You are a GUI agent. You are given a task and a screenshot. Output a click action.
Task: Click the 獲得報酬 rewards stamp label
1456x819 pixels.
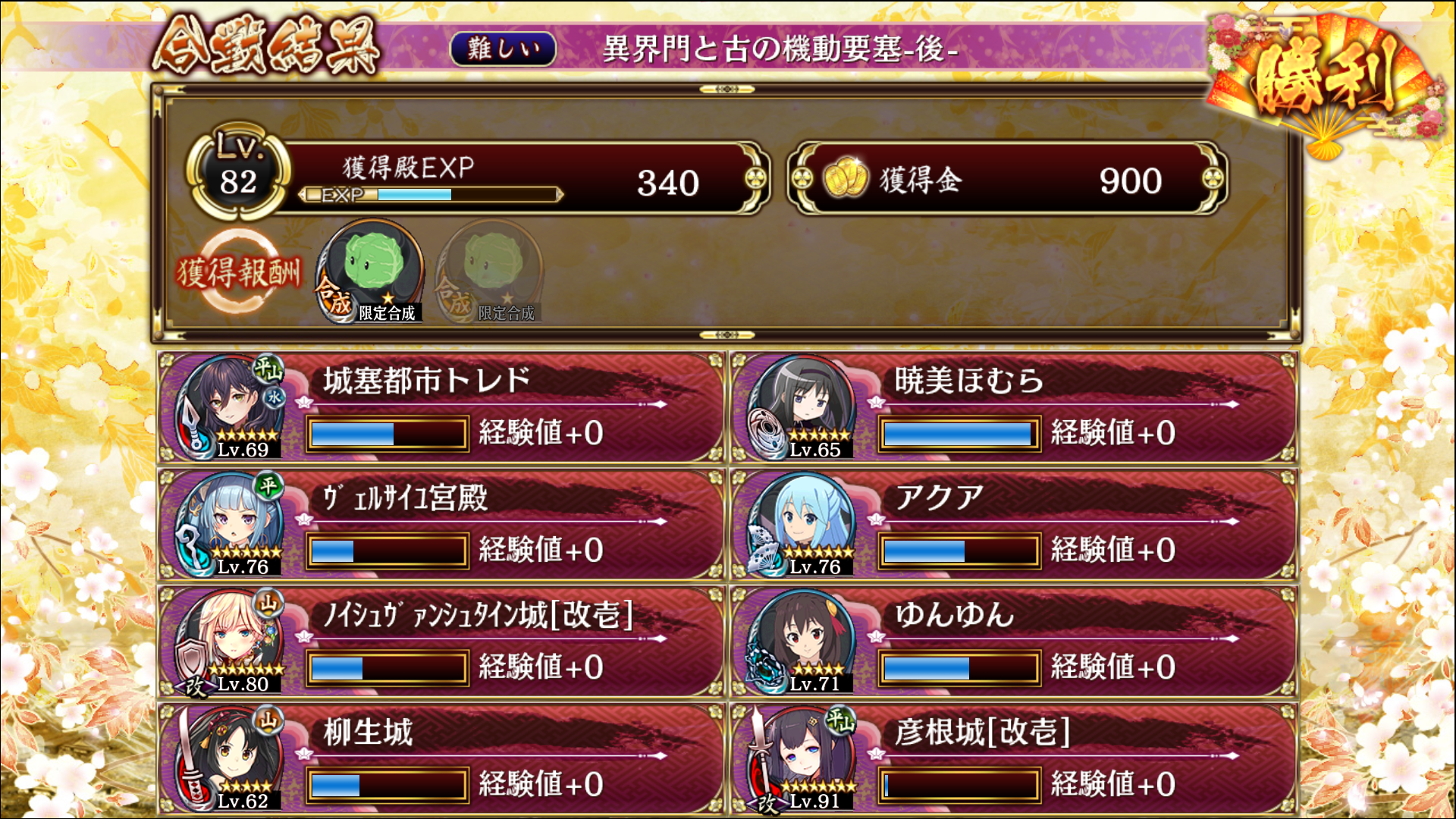(x=239, y=271)
